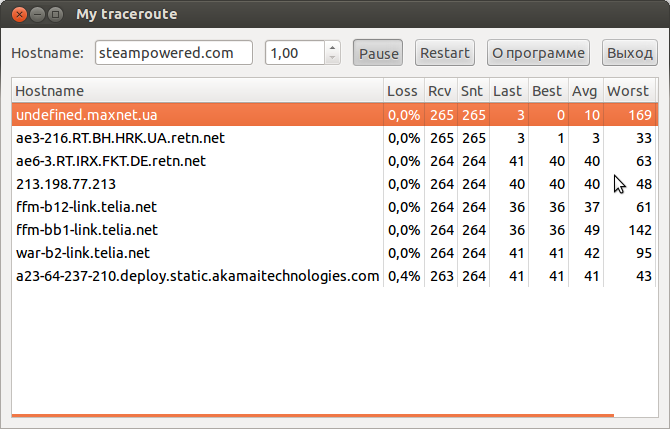The height and width of the screenshot is (429, 670).
Task: Sort by the Loss column header
Action: tap(402, 91)
